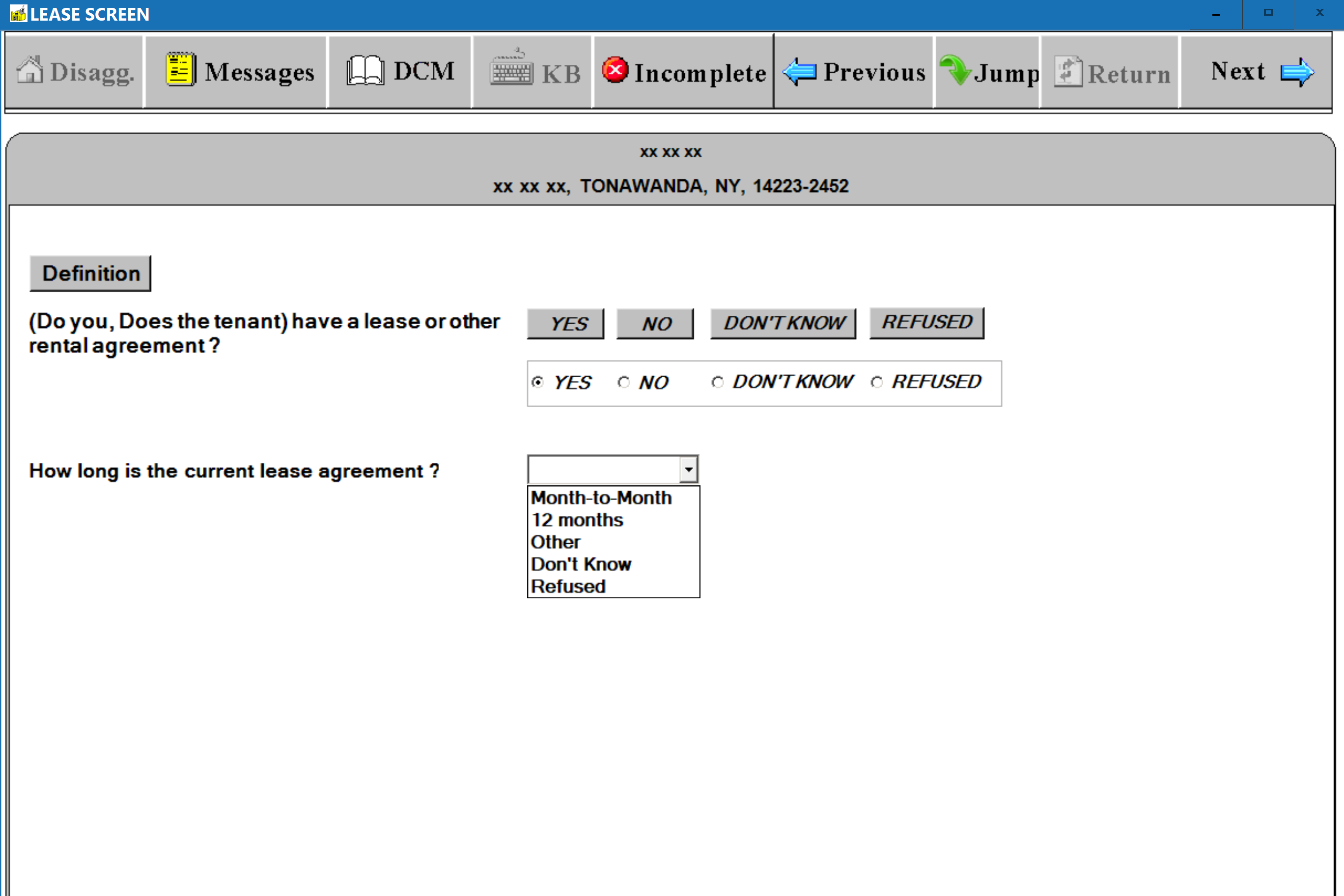Pick Month-to-Month from the list
This screenshot has height=896, width=1344.
coord(601,498)
